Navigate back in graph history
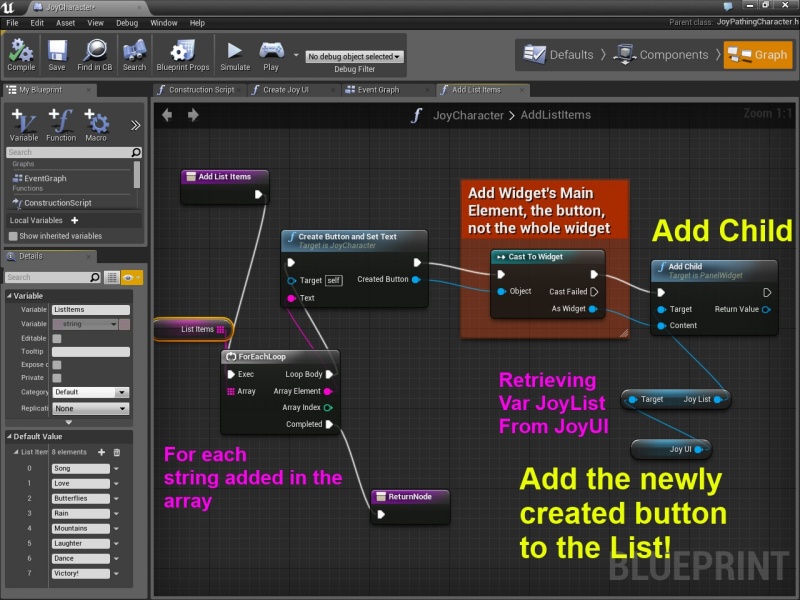The width and height of the screenshot is (800, 600). 167,115
